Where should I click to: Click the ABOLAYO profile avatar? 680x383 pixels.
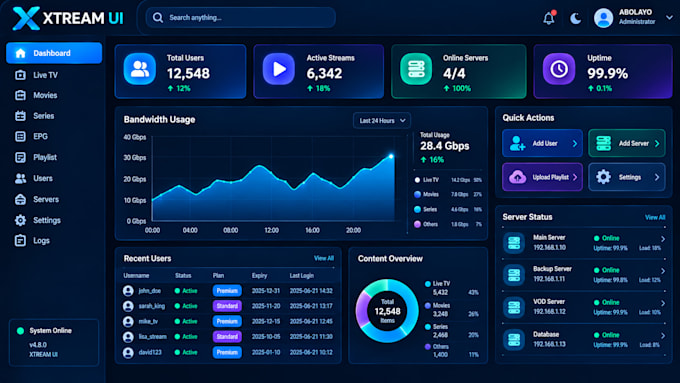pos(603,18)
